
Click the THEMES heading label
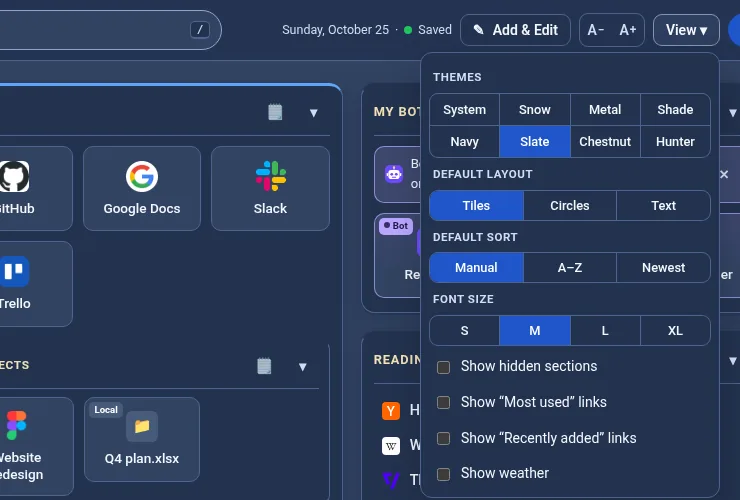457,77
